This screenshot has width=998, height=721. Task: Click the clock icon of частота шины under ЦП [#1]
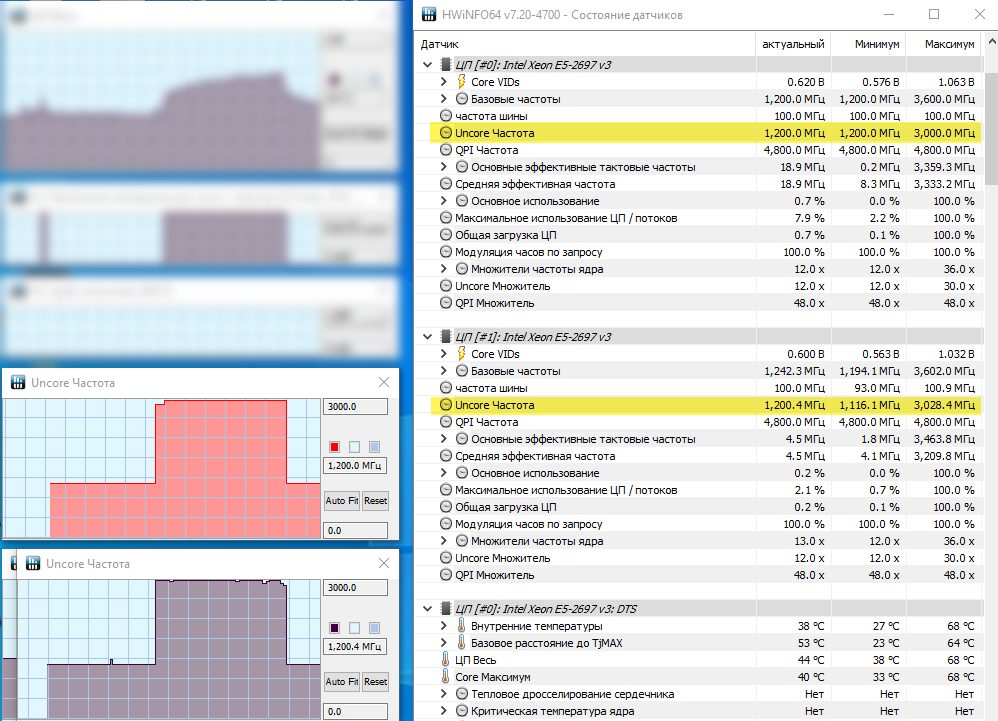point(446,388)
